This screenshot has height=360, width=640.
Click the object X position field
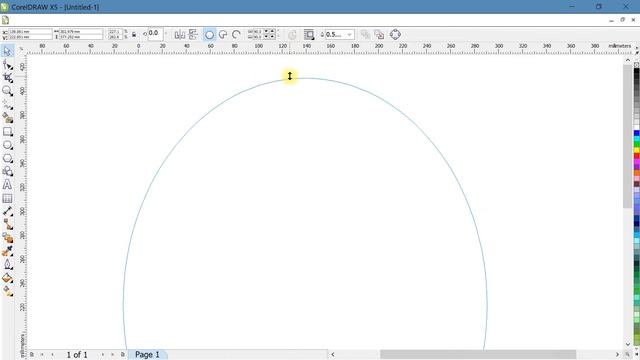(x=30, y=31)
